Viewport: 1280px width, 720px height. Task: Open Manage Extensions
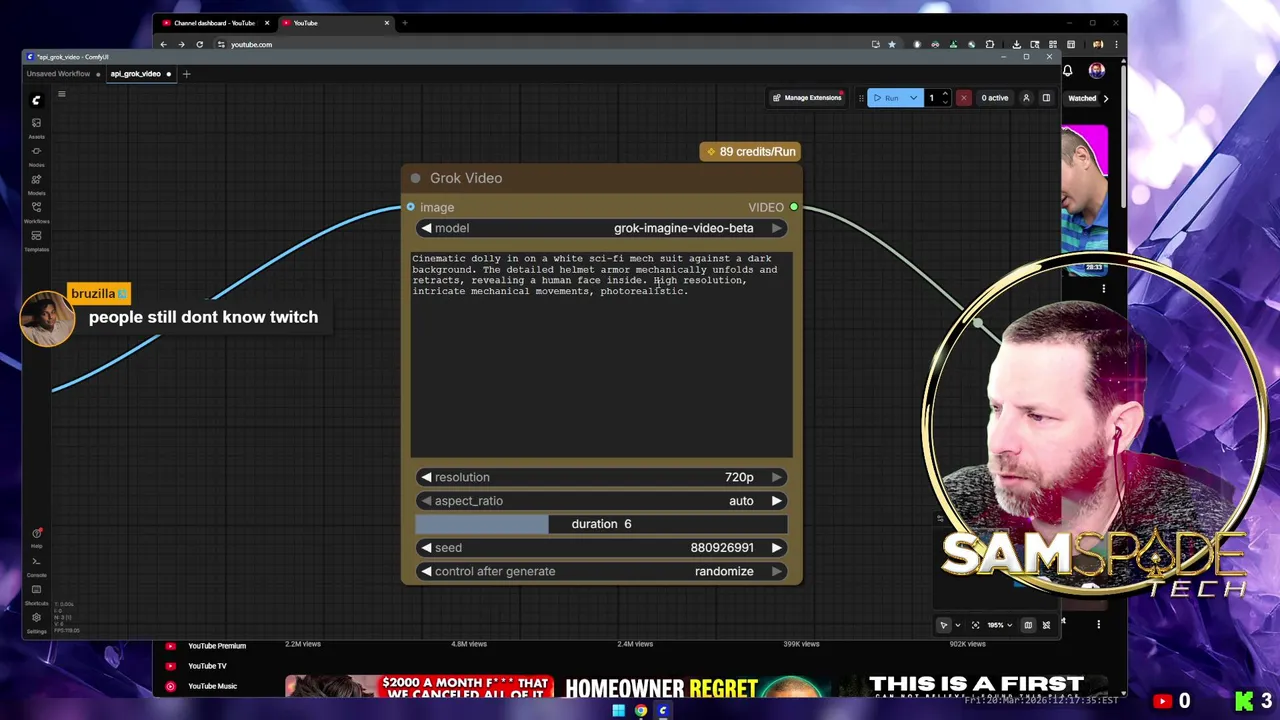tap(807, 98)
